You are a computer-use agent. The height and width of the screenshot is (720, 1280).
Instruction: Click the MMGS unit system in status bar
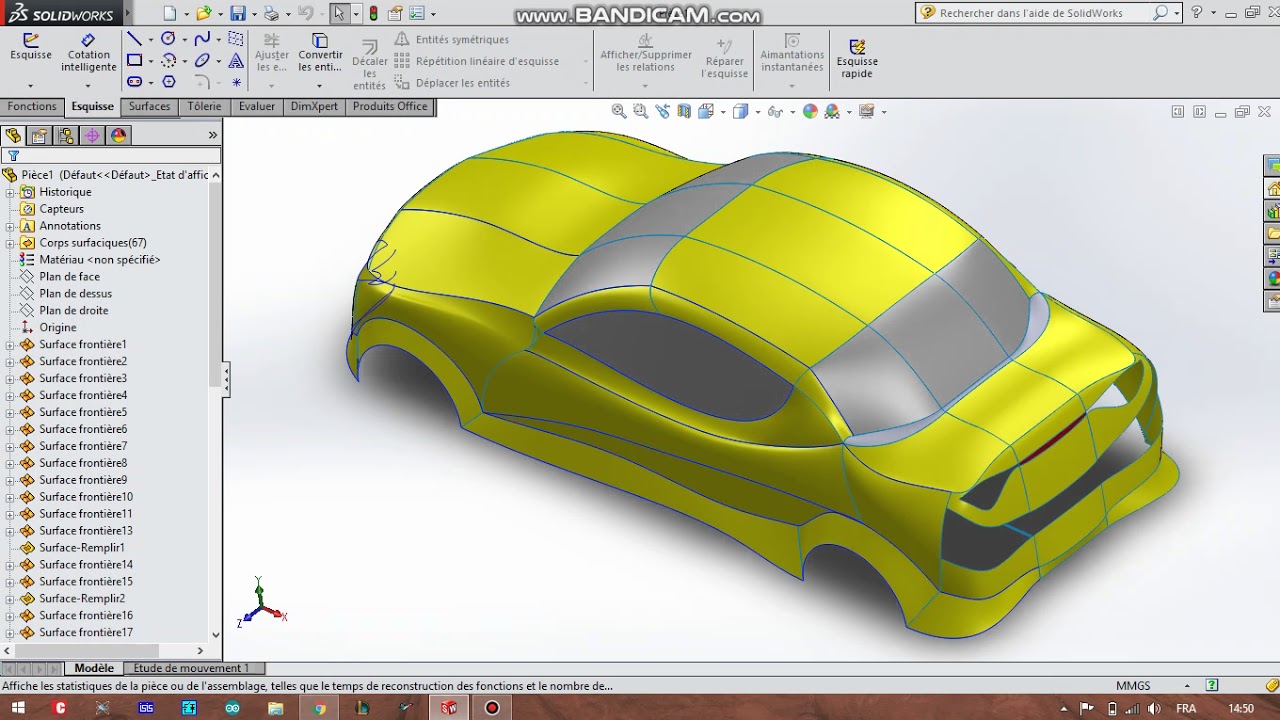1133,686
